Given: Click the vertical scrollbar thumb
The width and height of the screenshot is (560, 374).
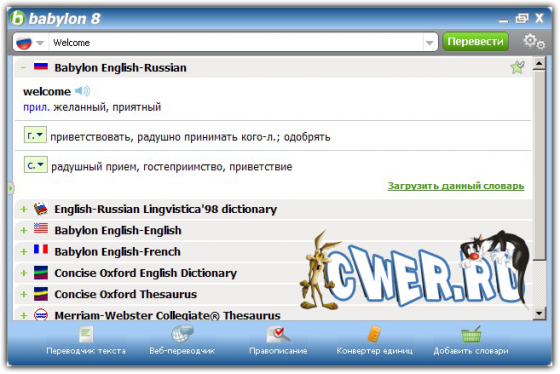Looking at the screenshot, I should coord(539,165).
